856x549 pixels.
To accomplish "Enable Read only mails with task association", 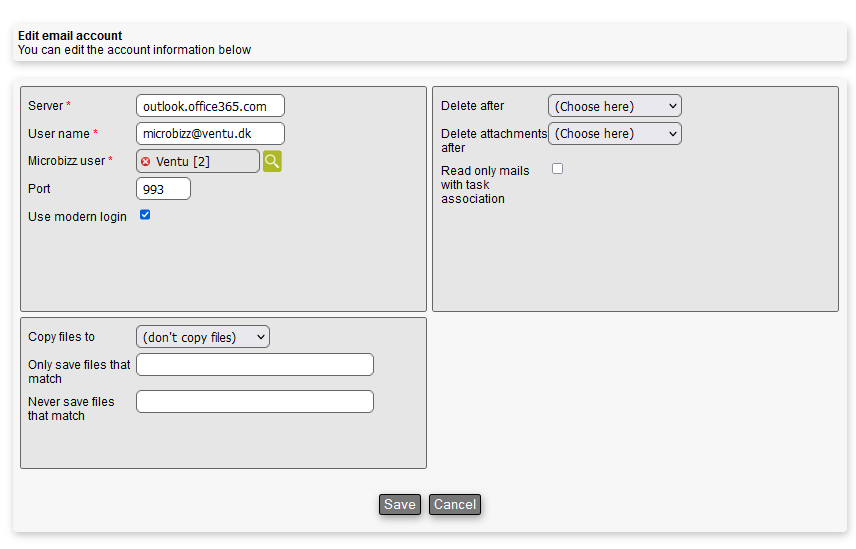I will (x=558, y=169).
